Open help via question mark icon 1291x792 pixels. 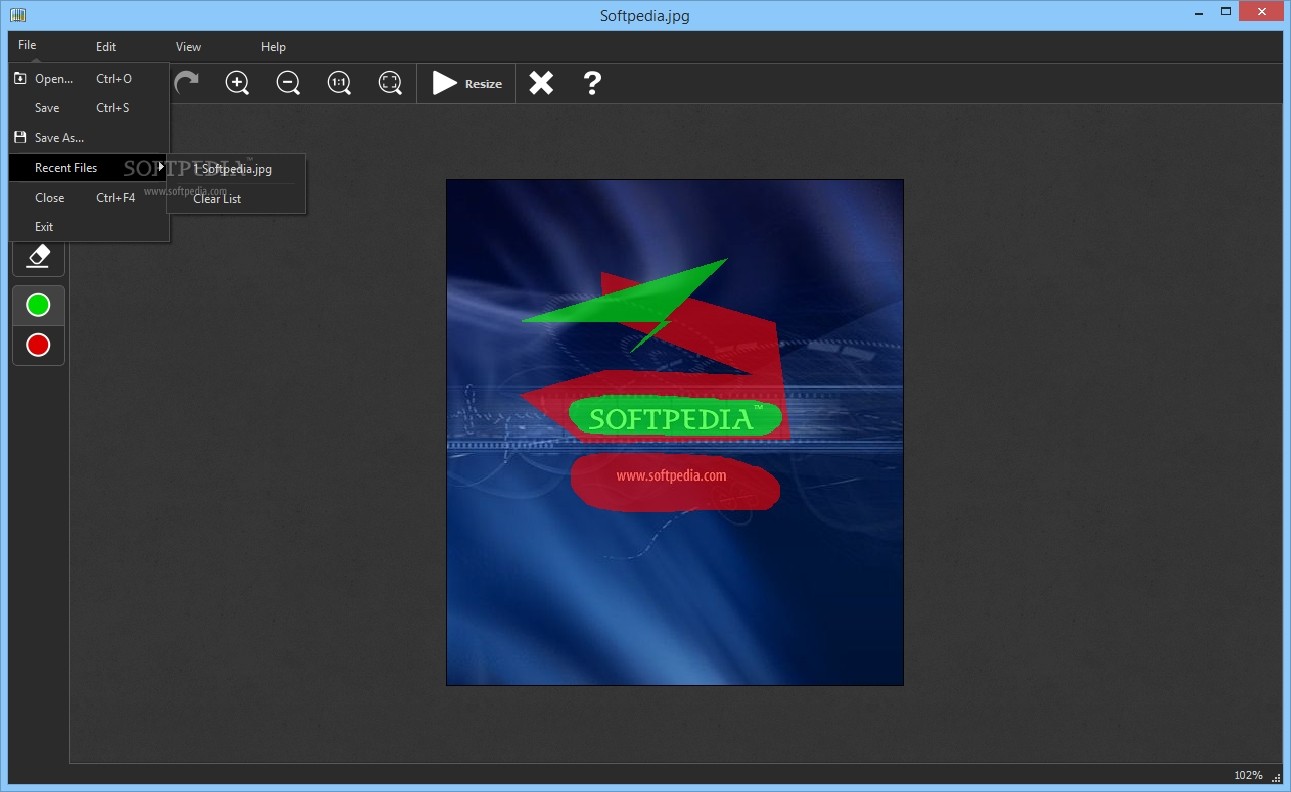pyautogui.click(x=592, y=83)
